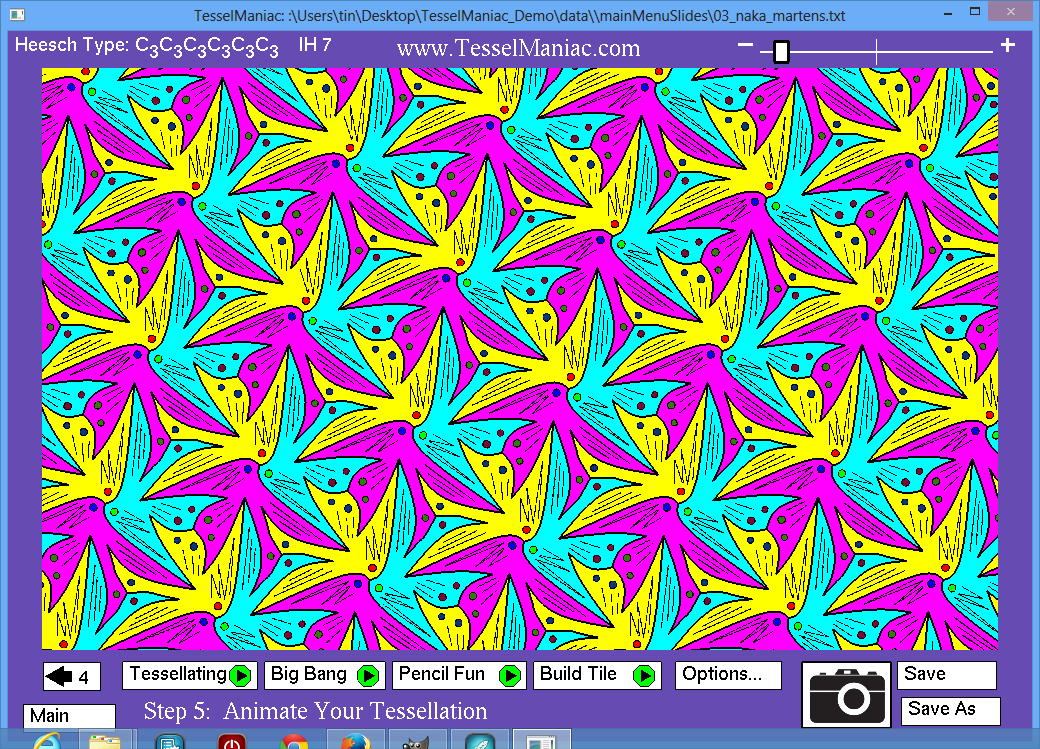Launch the Pencil Fun animation
This screenshot has width=1040, height=749.
(459, 675)
